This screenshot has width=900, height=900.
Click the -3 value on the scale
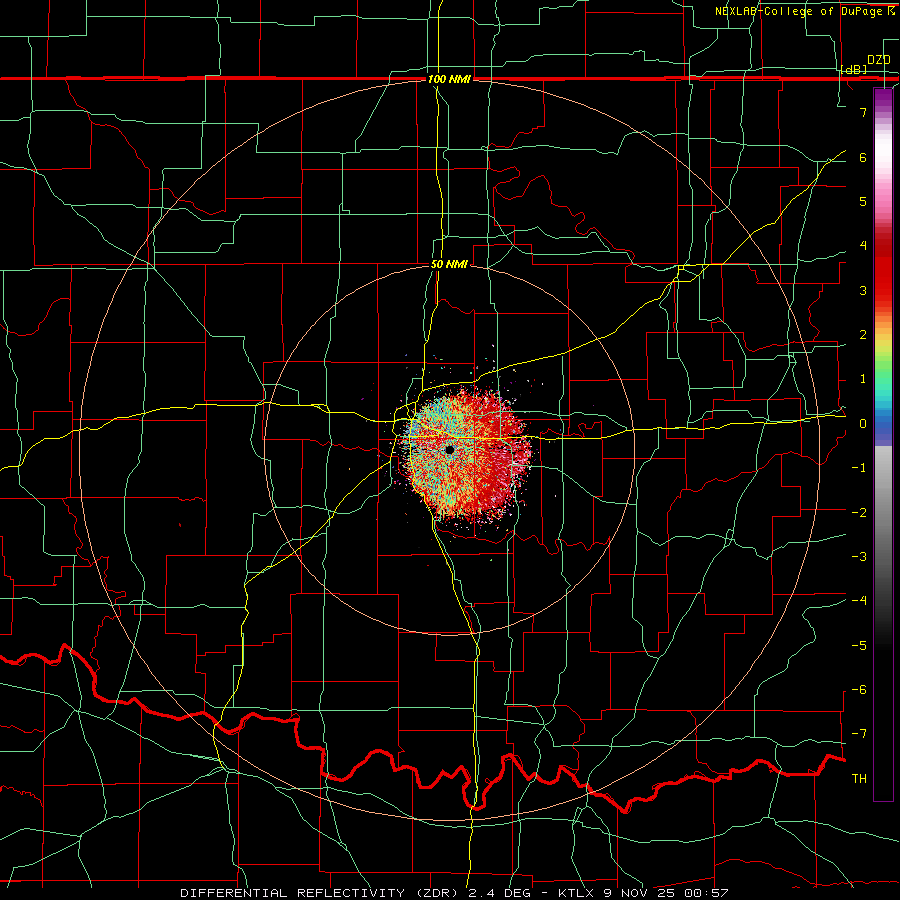tap(859, 557)
